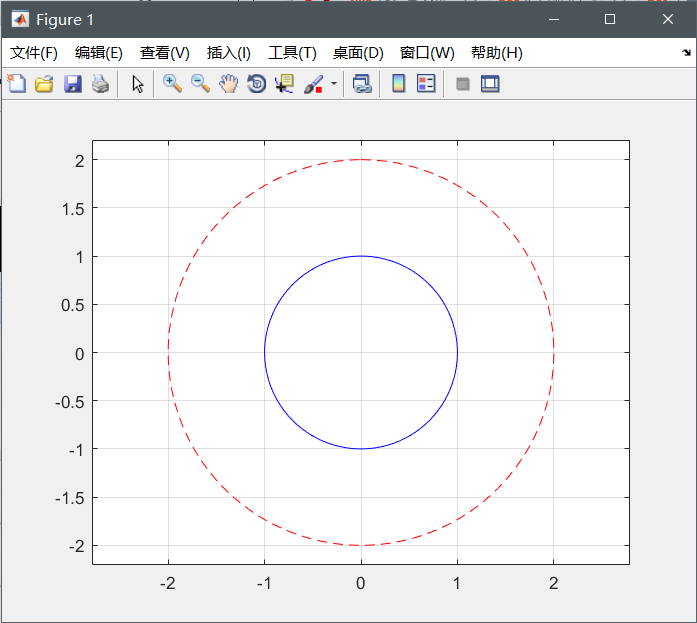
Task: Click the y-axis tick label -0.5
Action: click(70, 402)
